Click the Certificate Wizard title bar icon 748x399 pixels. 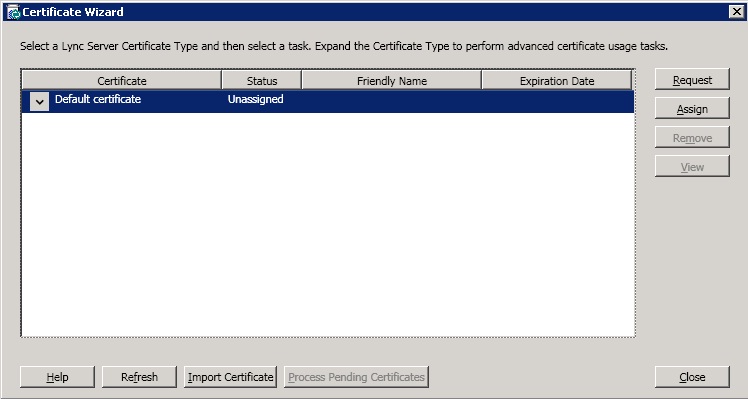tap(13, 12)
